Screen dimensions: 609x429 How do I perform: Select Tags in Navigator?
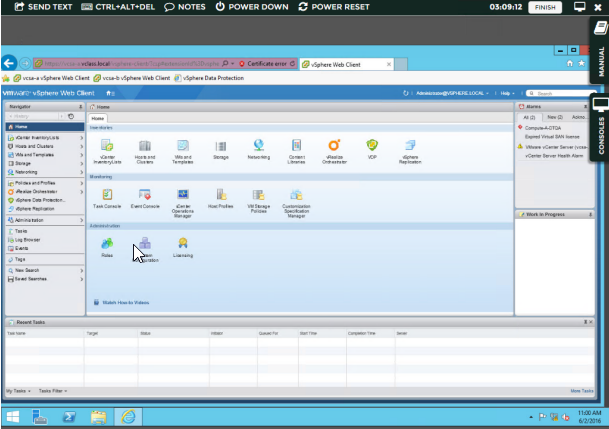45,259
